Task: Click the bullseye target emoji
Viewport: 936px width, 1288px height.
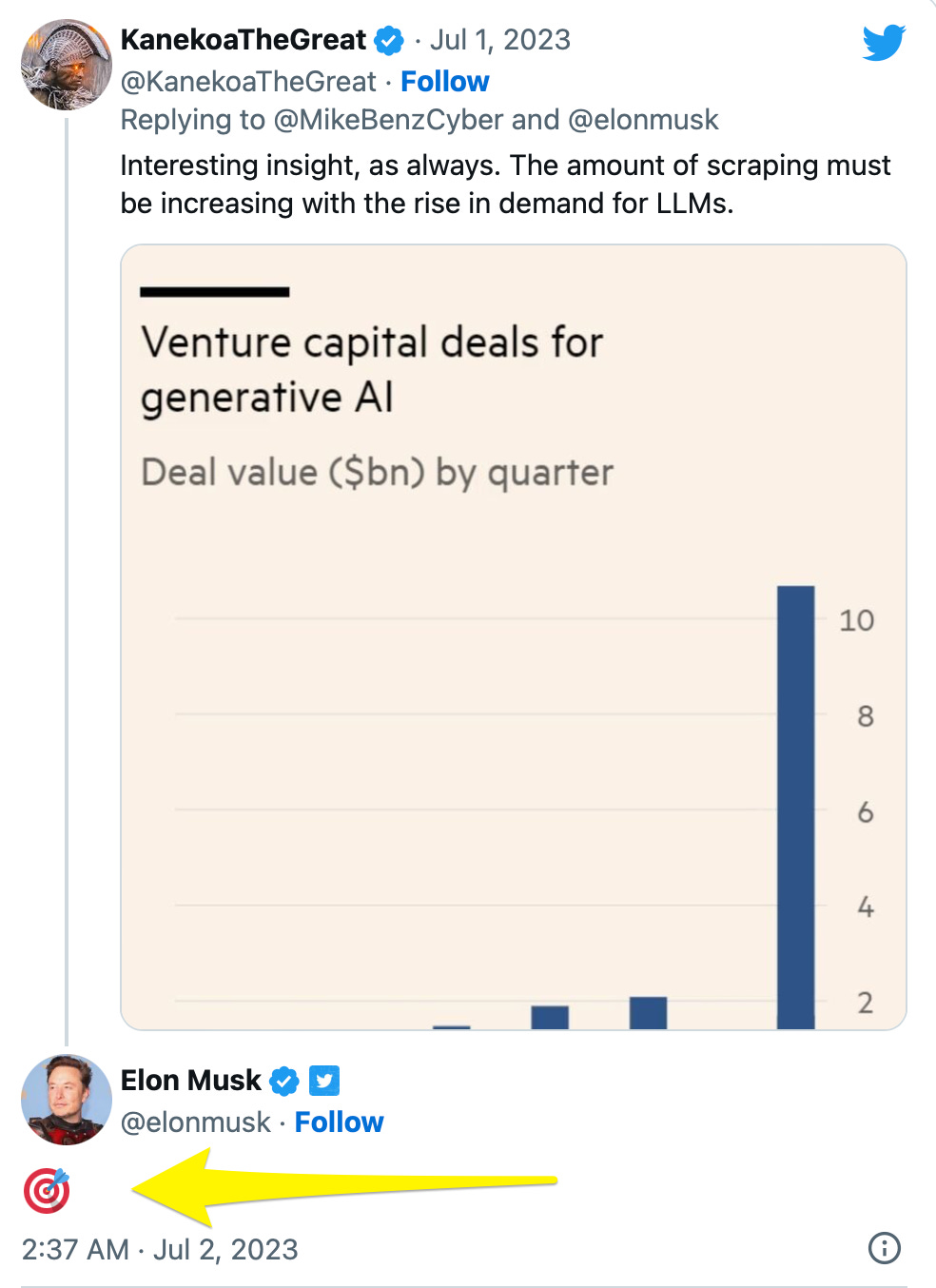Action: (47, 1191)
